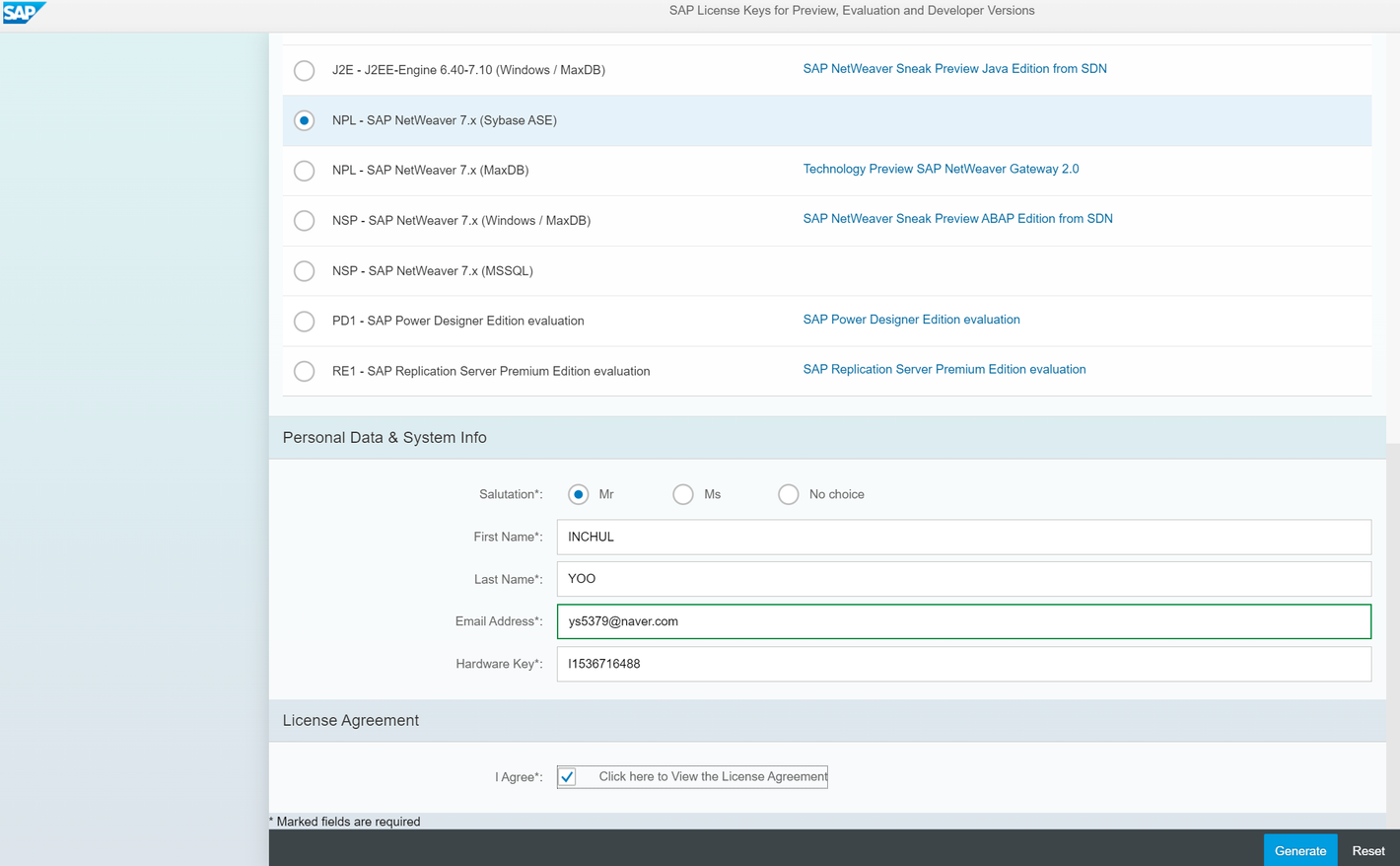Image resolution: width=1400 pixels, height=866 pixels.
Task: Click the page title SAP License Keys text
Action: pos(852,11)
